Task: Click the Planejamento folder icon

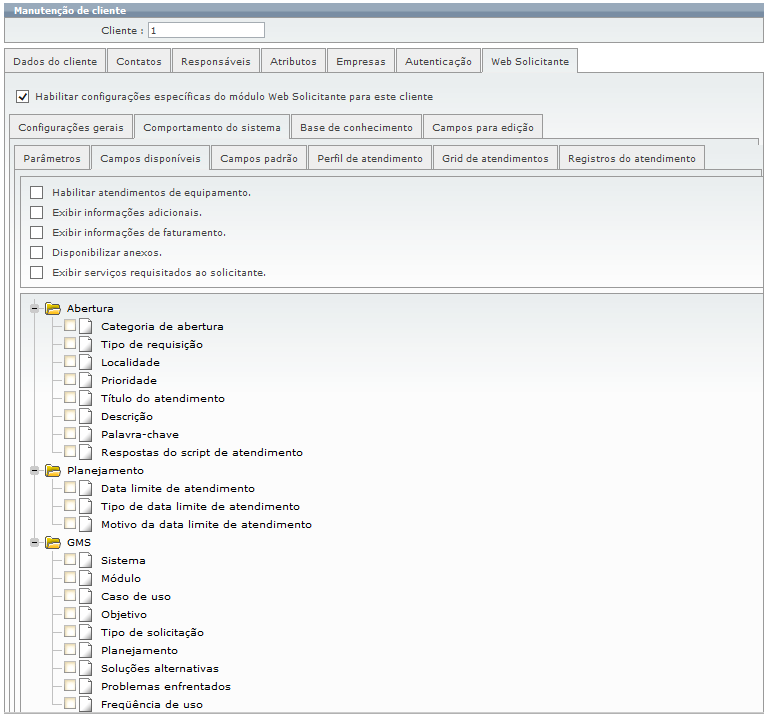Action: click(53, 470)
